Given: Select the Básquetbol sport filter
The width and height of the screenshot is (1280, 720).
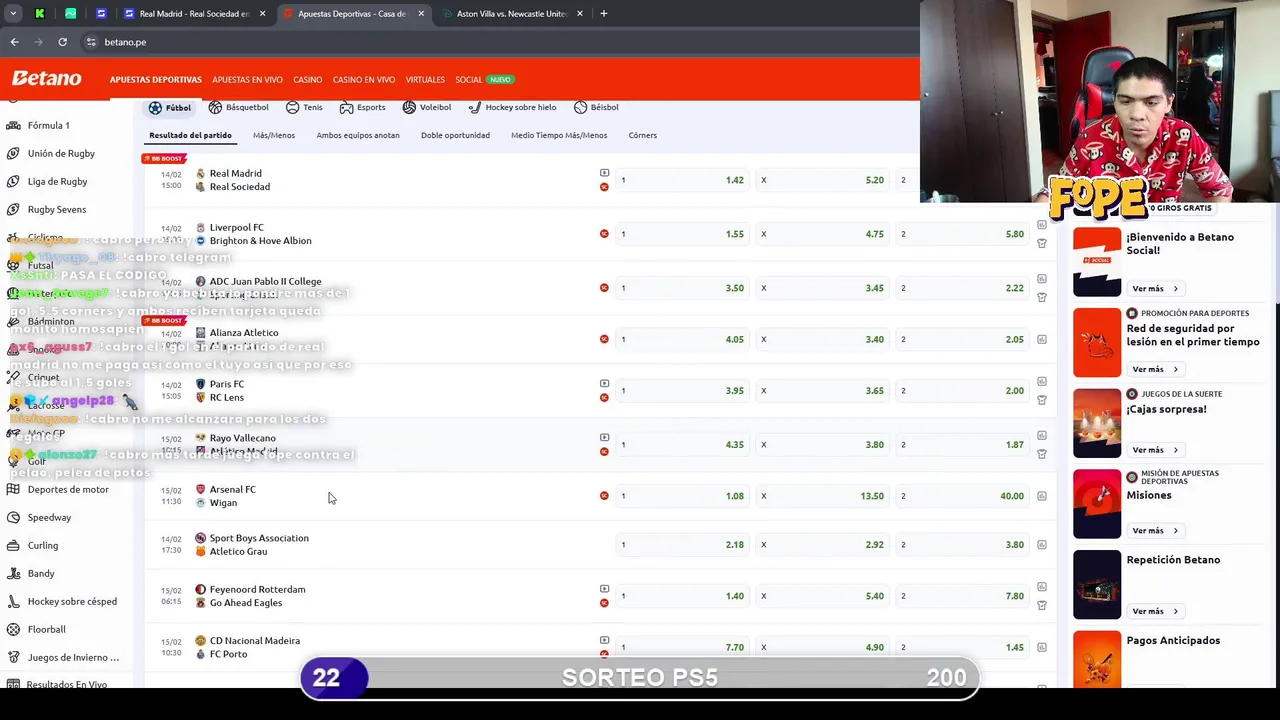Looking at the screenshot, I should pyautogui.click(x=238, y=107).
